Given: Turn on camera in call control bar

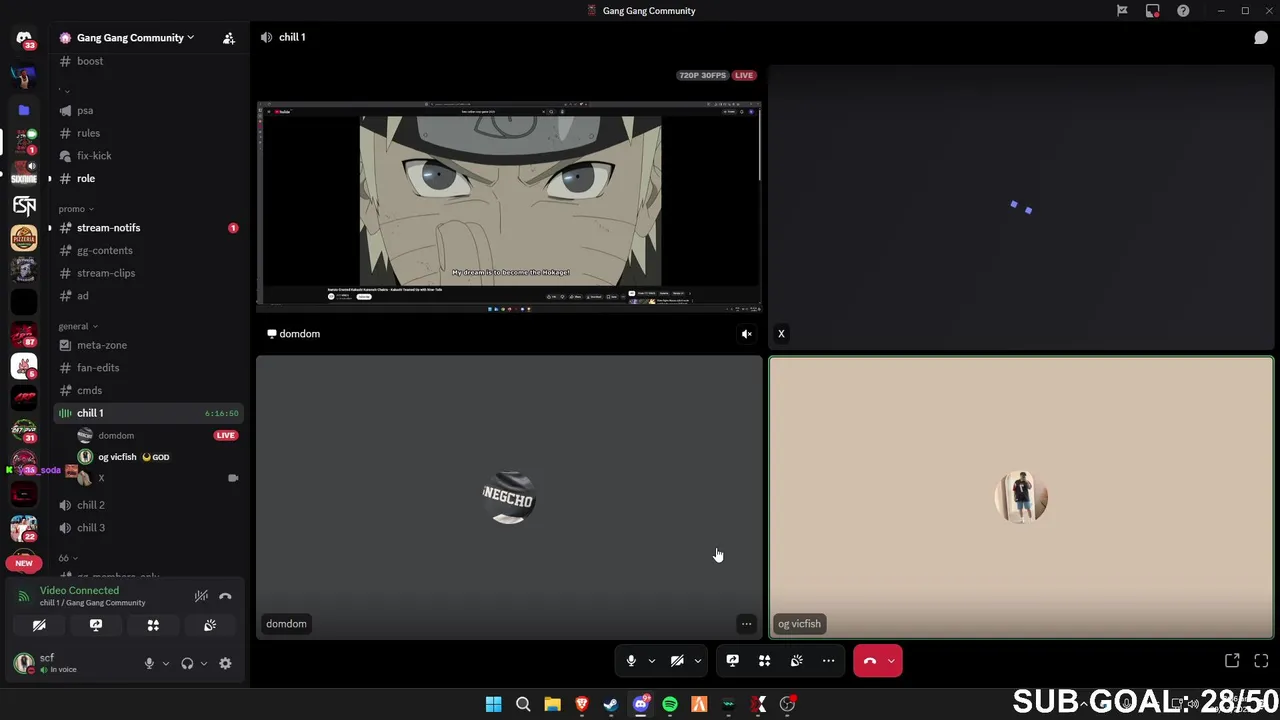Looking at the screenshot, I should [x=677, y=661].
